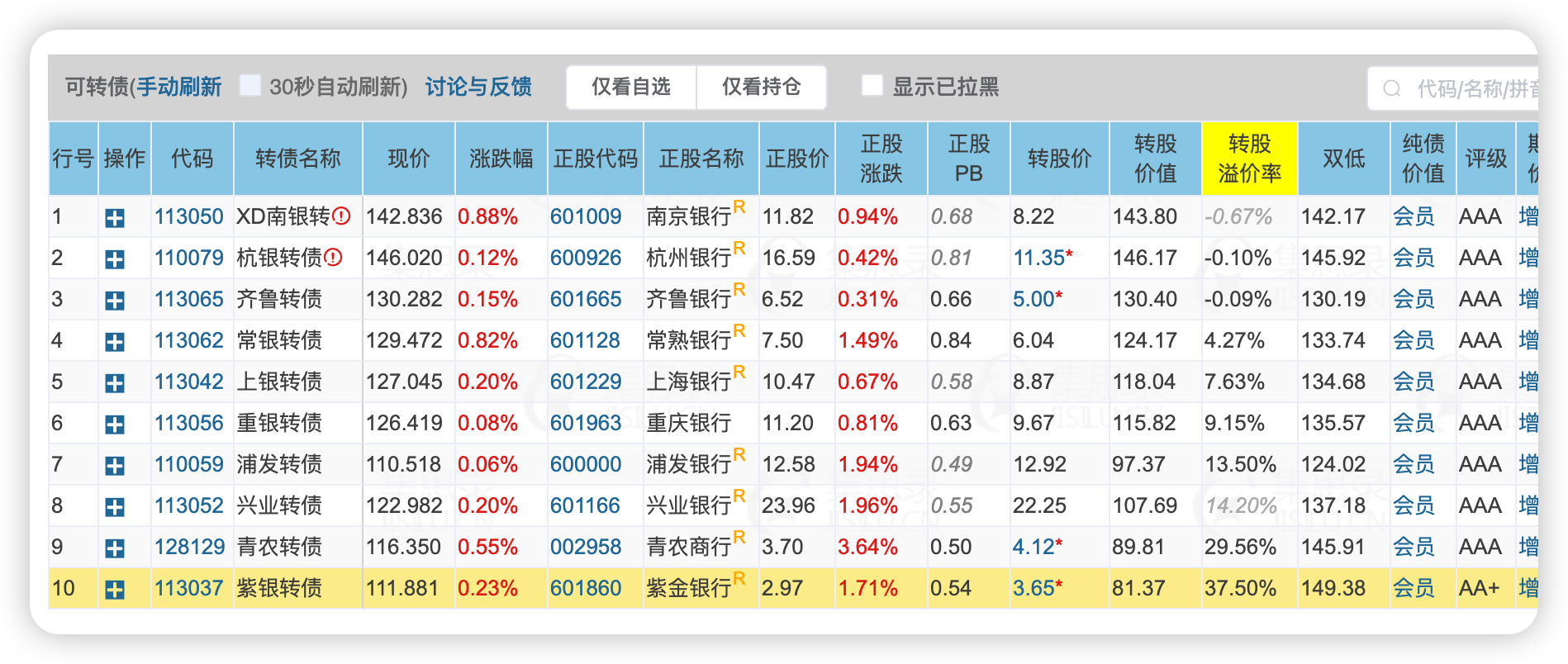Click the R badge next to 紫金银行
The height and width of the screenshot is (664, 1568).
(x=739, y=578)
